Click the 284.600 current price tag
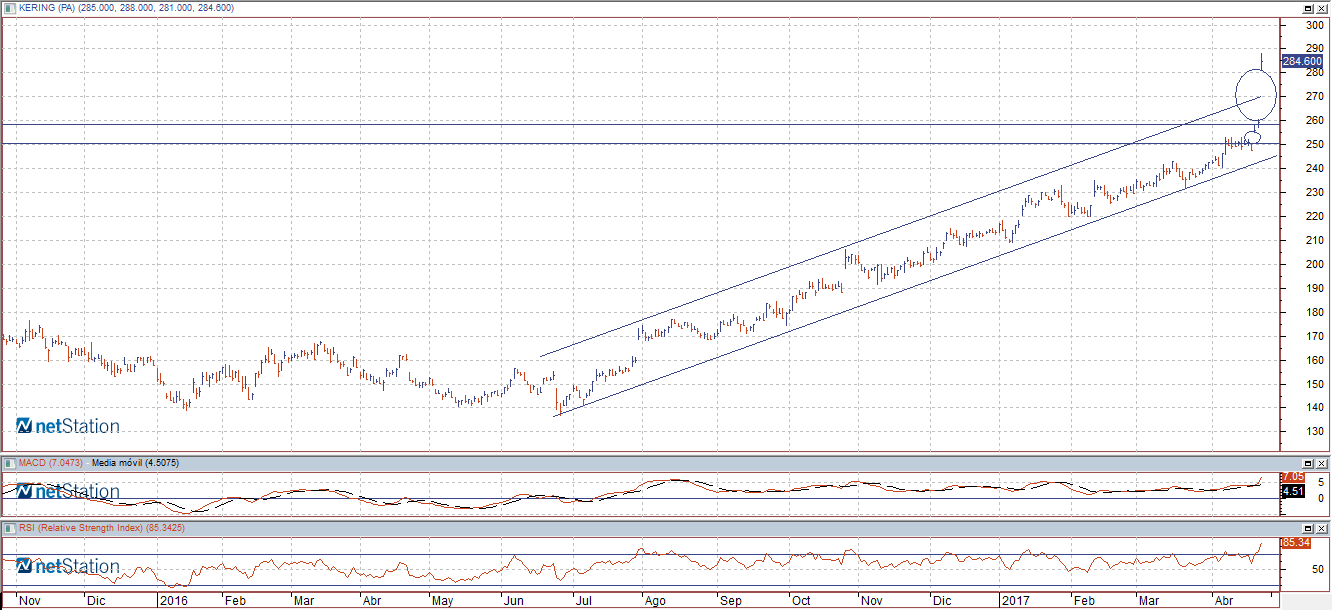Screen dimensions: 1332x610 [x=1303, y=61]
